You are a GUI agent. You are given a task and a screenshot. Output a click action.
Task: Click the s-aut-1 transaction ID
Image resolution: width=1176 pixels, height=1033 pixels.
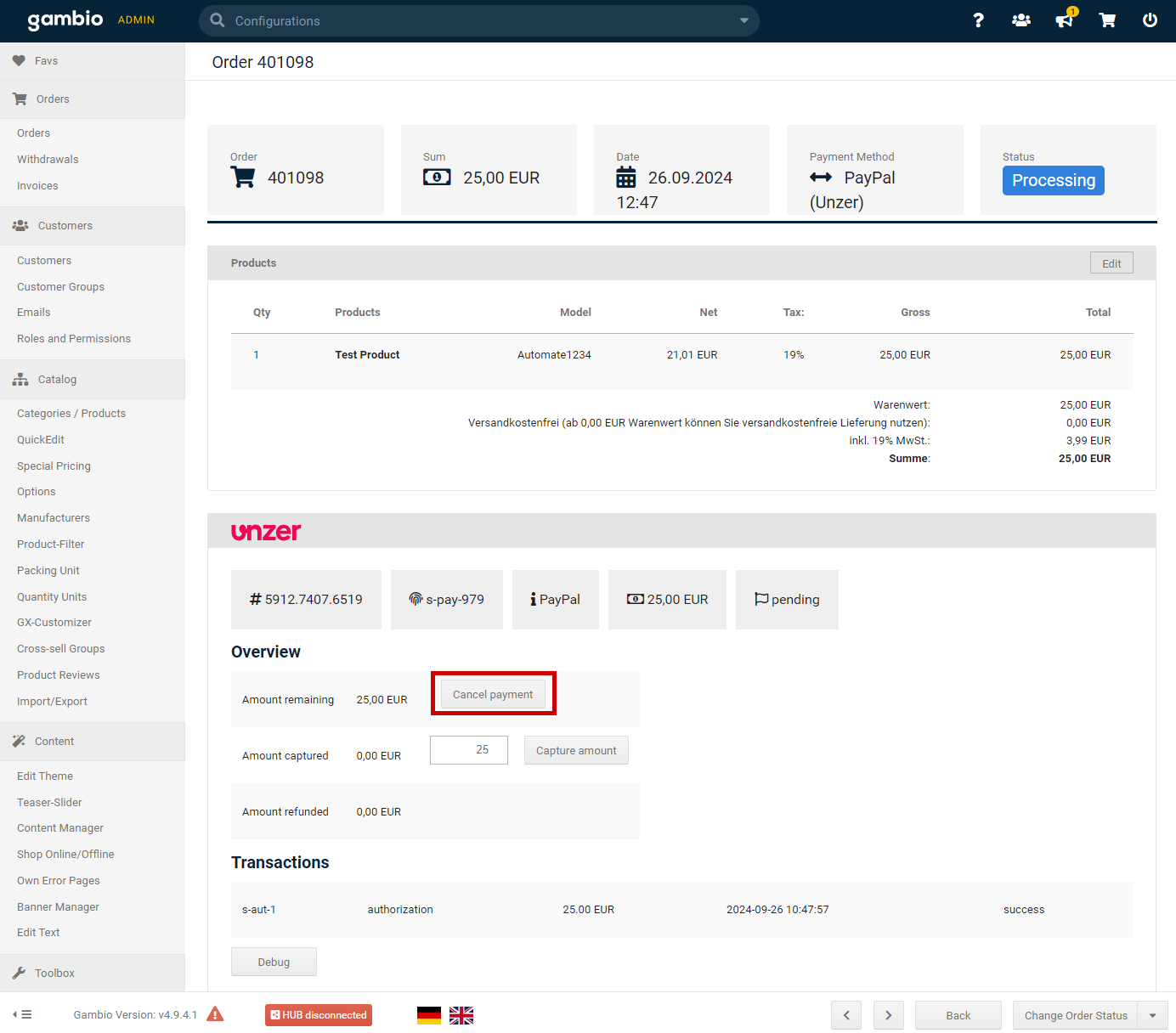pyautogui.click(x=259, y=910)
